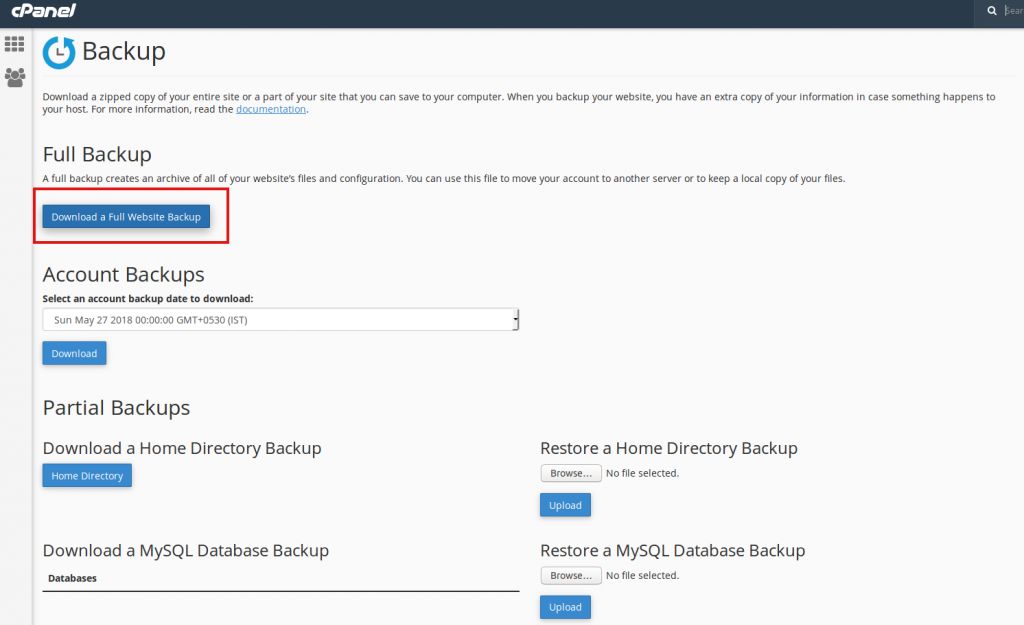The image size is (1024, 625).
Task: Click the Home Directory backup button
Action: coord(86,475)
